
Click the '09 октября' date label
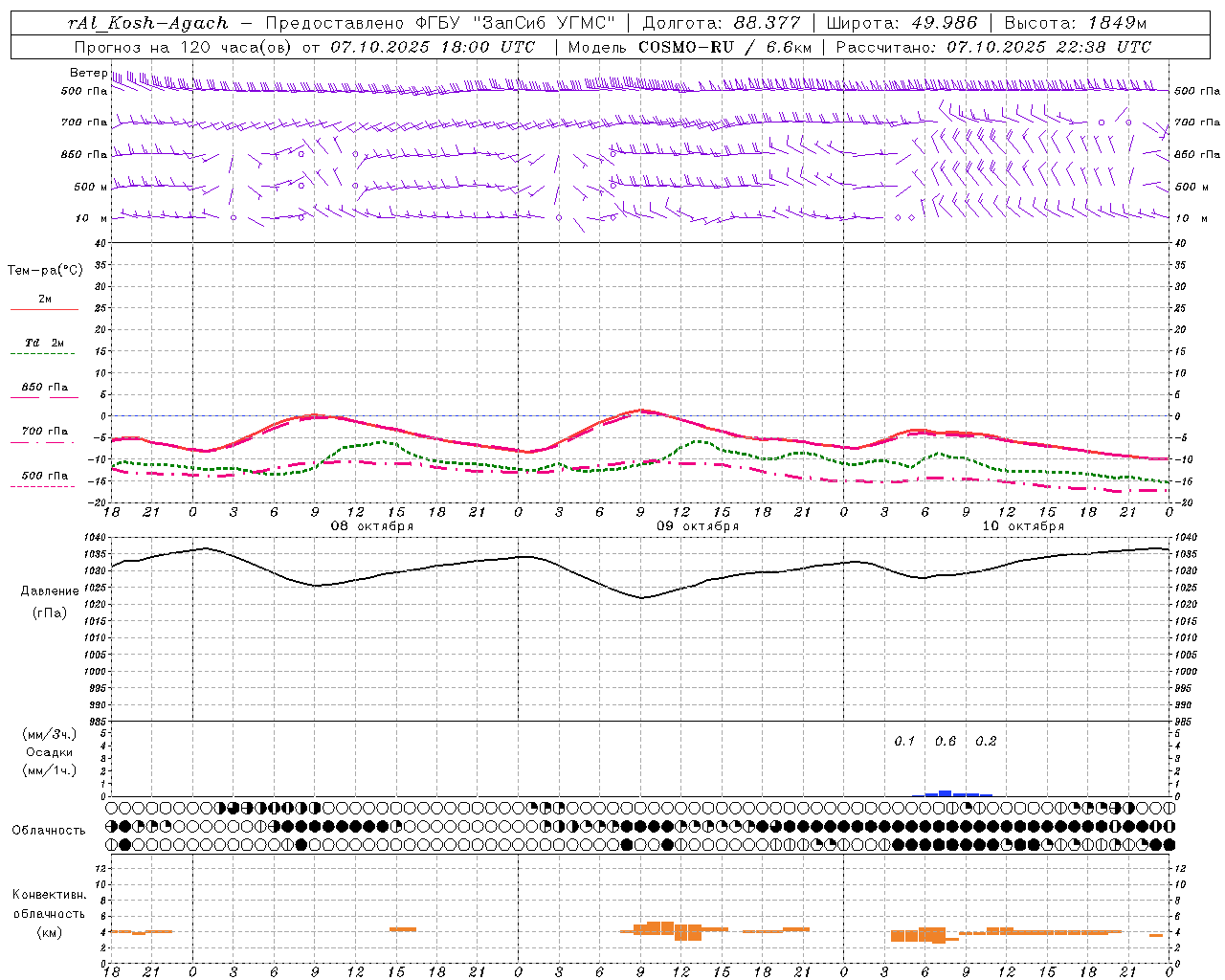(697, 526)
